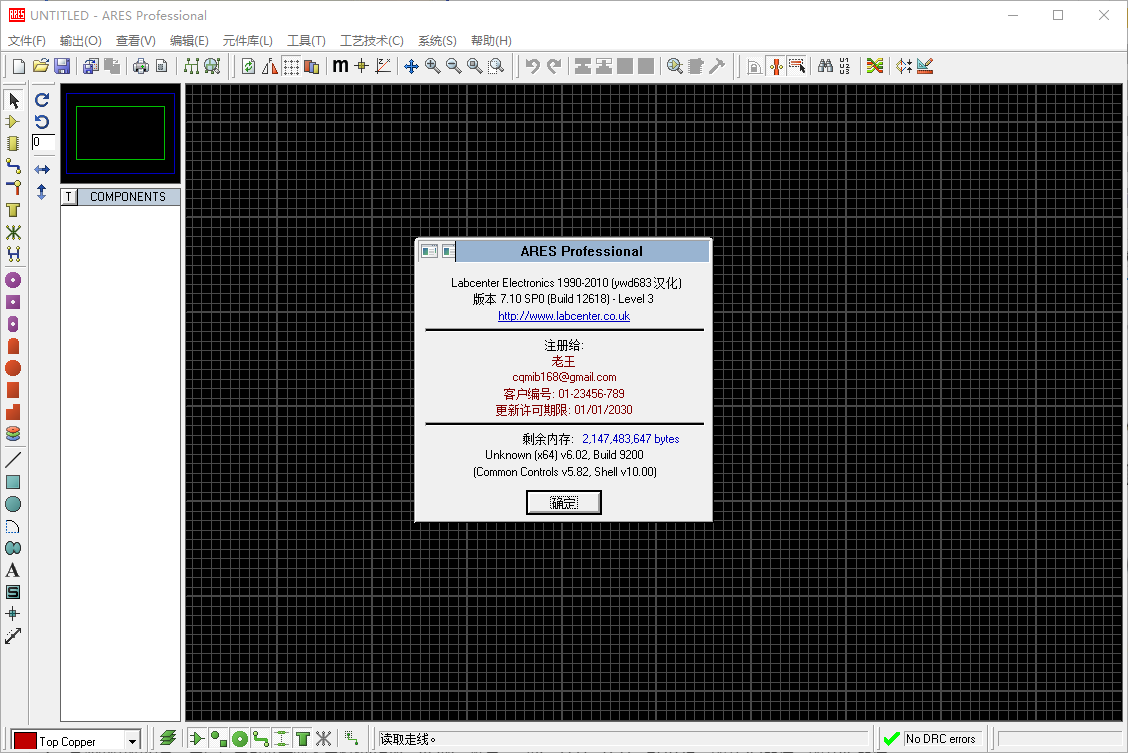The image size is (1128, 753).
Task: Click the rotate clockwise arrow
Action: coord(42,100)
